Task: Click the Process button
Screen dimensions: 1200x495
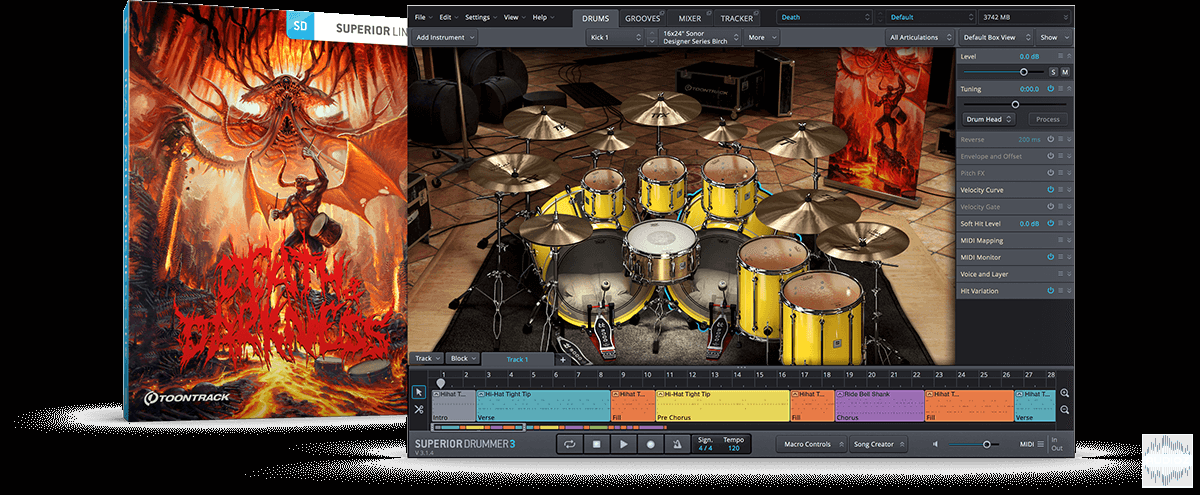Action: click(1048, 119)
